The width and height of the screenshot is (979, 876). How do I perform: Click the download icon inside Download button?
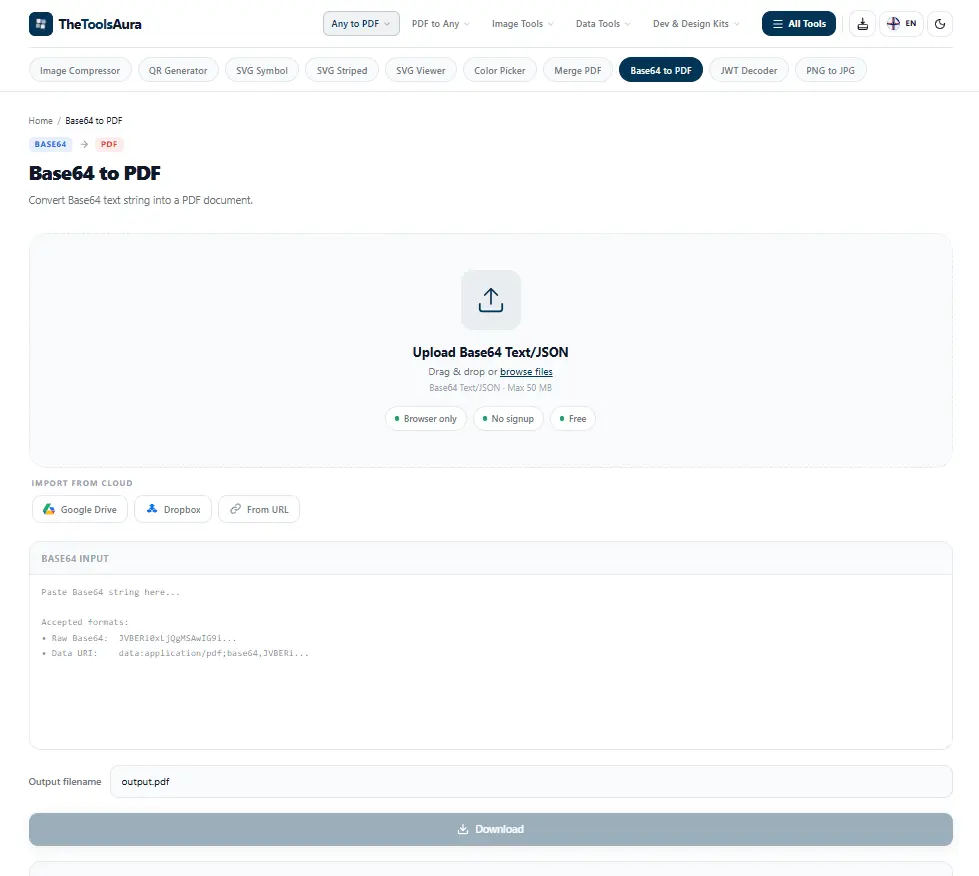463,829
